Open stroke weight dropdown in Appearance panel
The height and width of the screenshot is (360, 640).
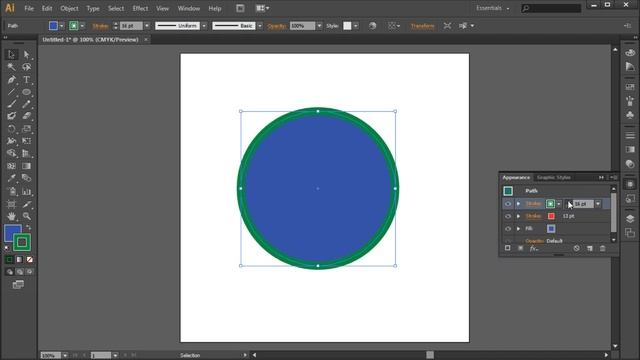point(598,204)
